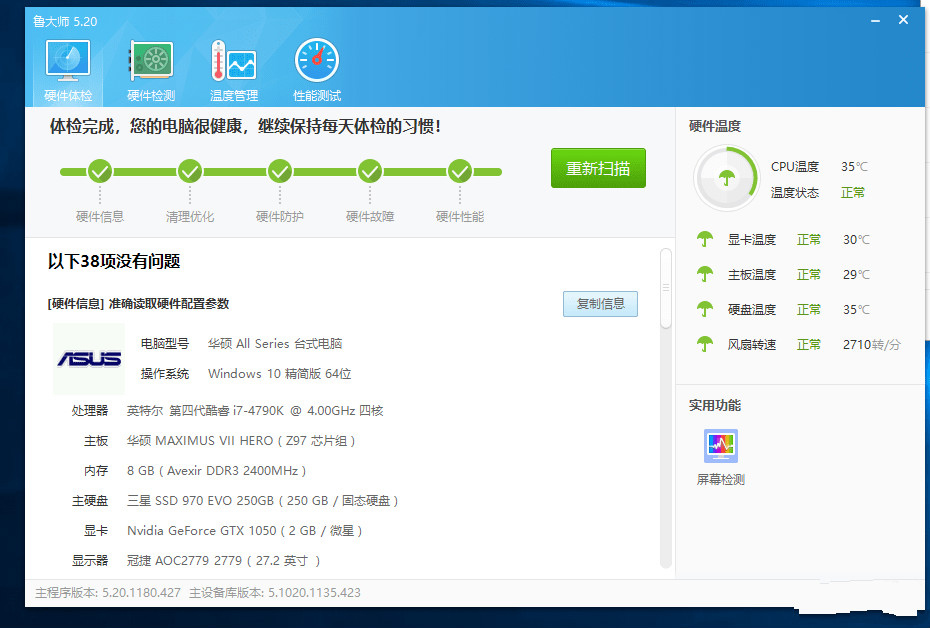Open the 硬件体检 tab
Image resolution: width=930 pixels, height=628 pixels.
pyautogui.click(x=68, y=71)
